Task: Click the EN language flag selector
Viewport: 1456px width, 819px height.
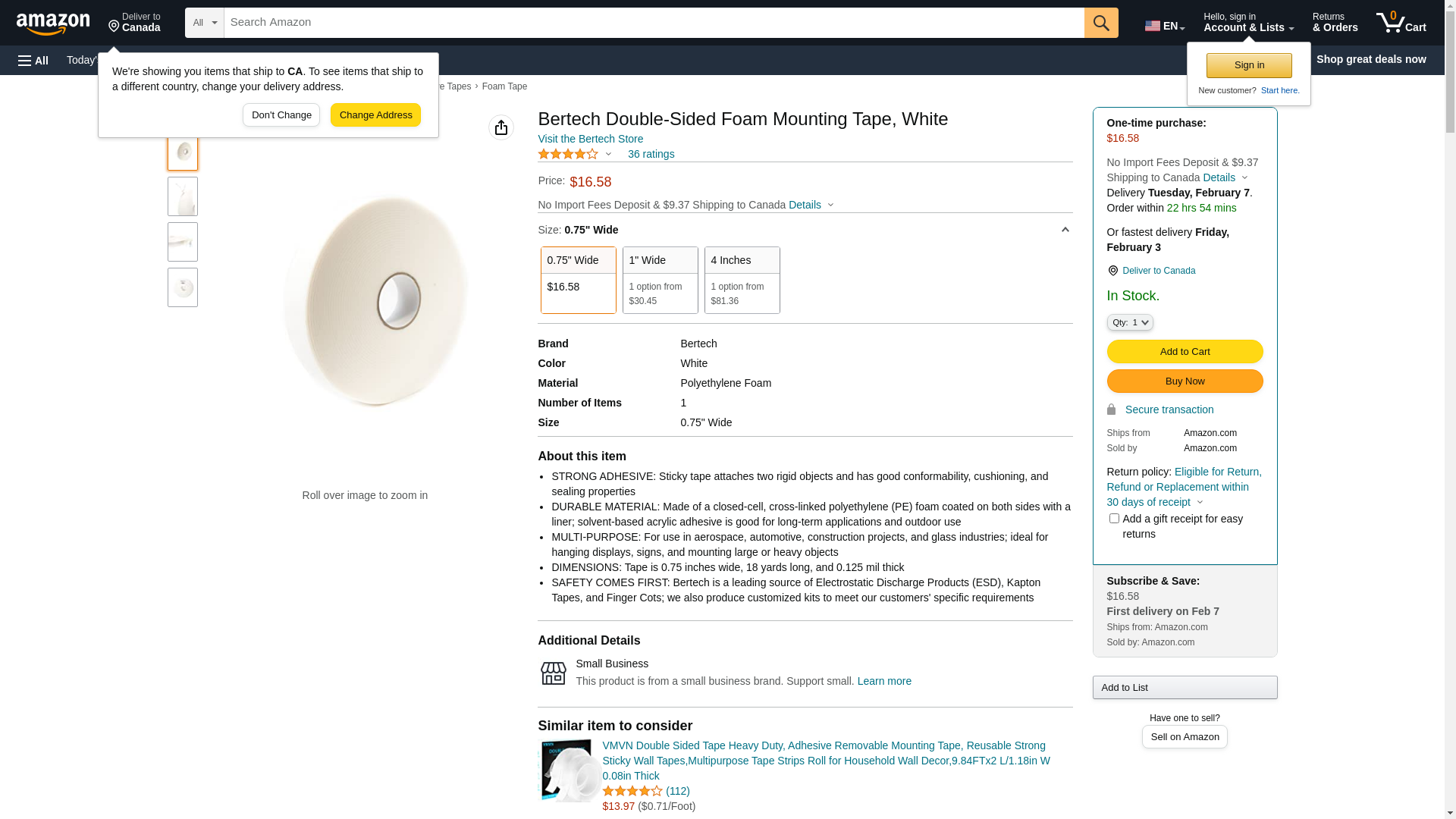Action: pos(1164,26)
